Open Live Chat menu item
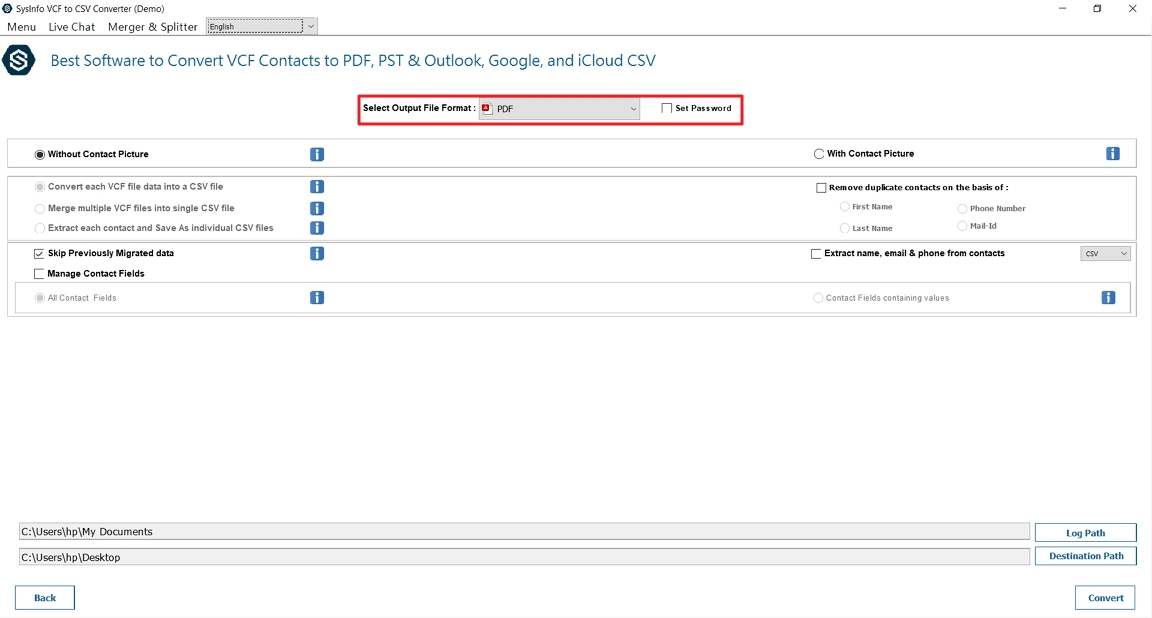 click(x=71, y=26)
